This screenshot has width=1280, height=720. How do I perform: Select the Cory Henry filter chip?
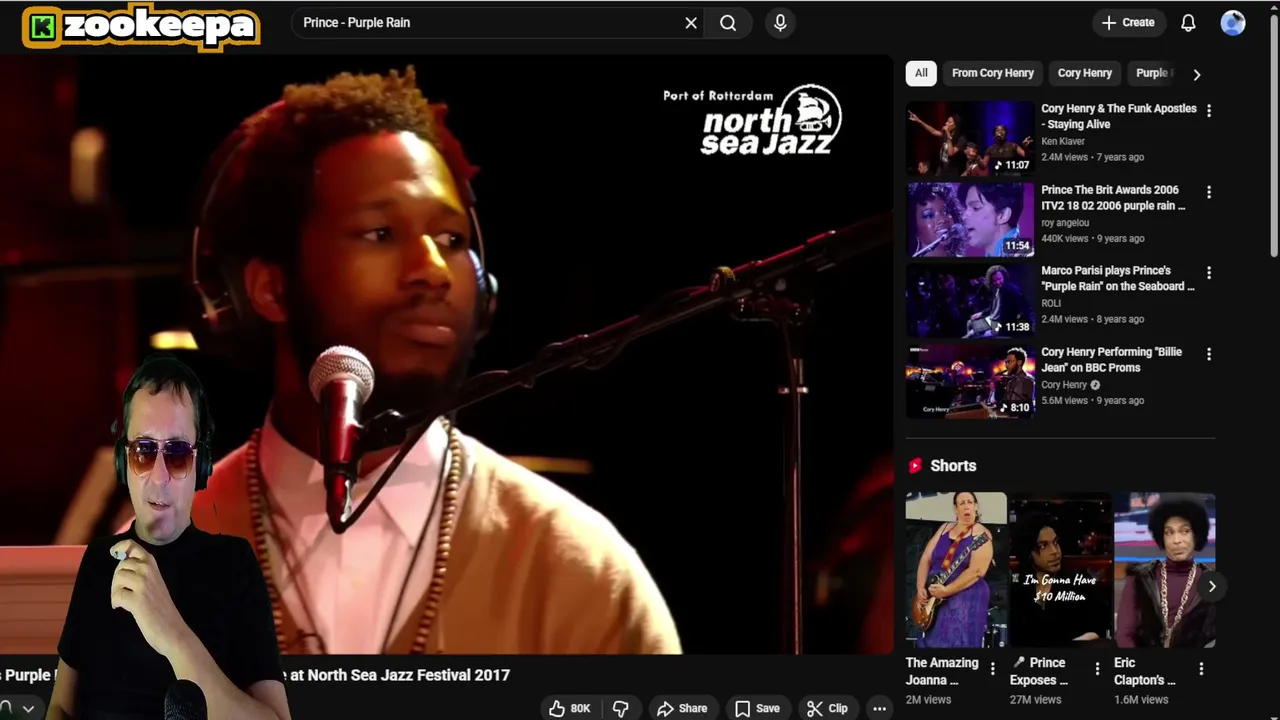pos(1085,73)
